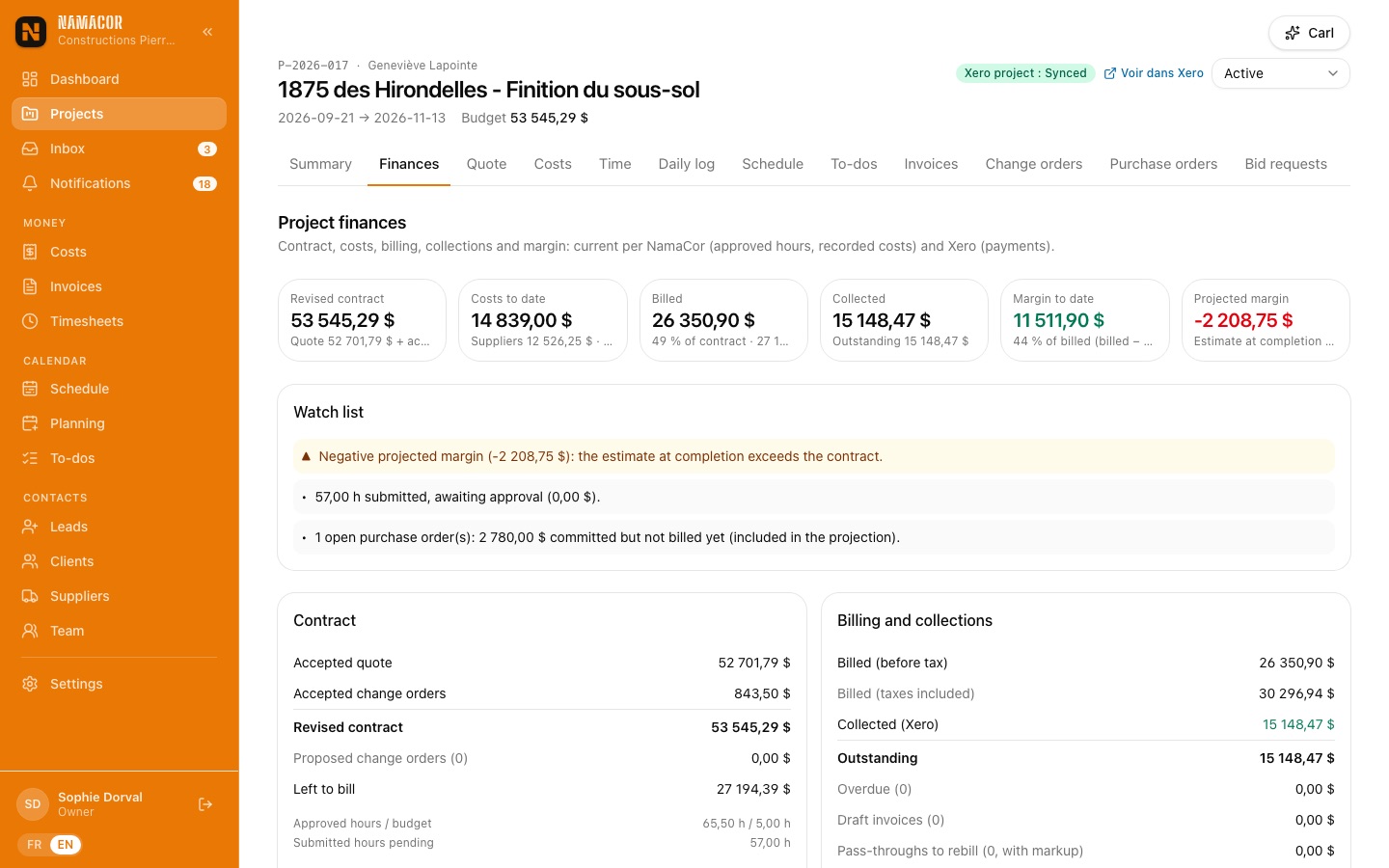
Task: Click the Invoices document icon in sidebar
Action: coord(30,286)
